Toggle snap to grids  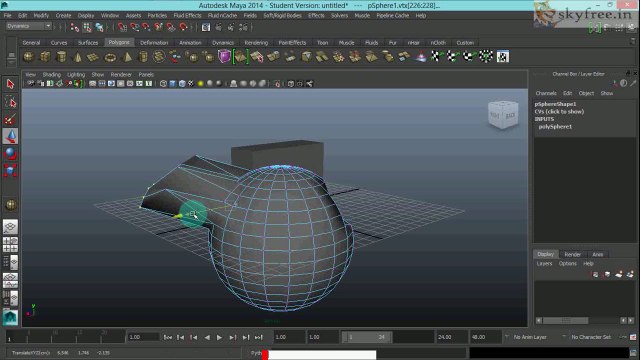point(122,27)
